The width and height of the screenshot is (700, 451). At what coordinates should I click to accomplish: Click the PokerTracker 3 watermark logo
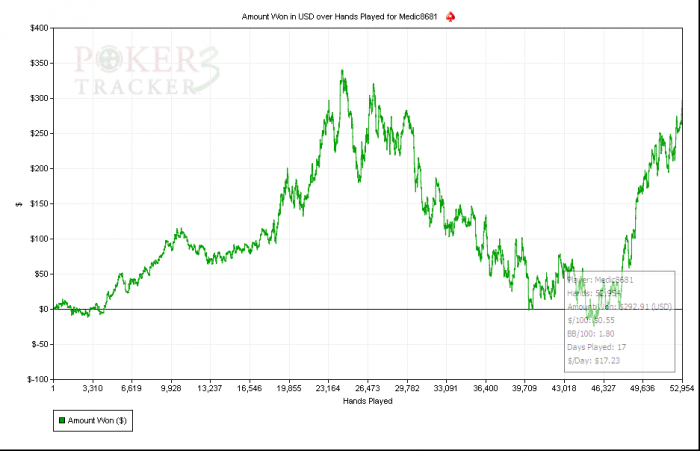(x=147, y=71)
